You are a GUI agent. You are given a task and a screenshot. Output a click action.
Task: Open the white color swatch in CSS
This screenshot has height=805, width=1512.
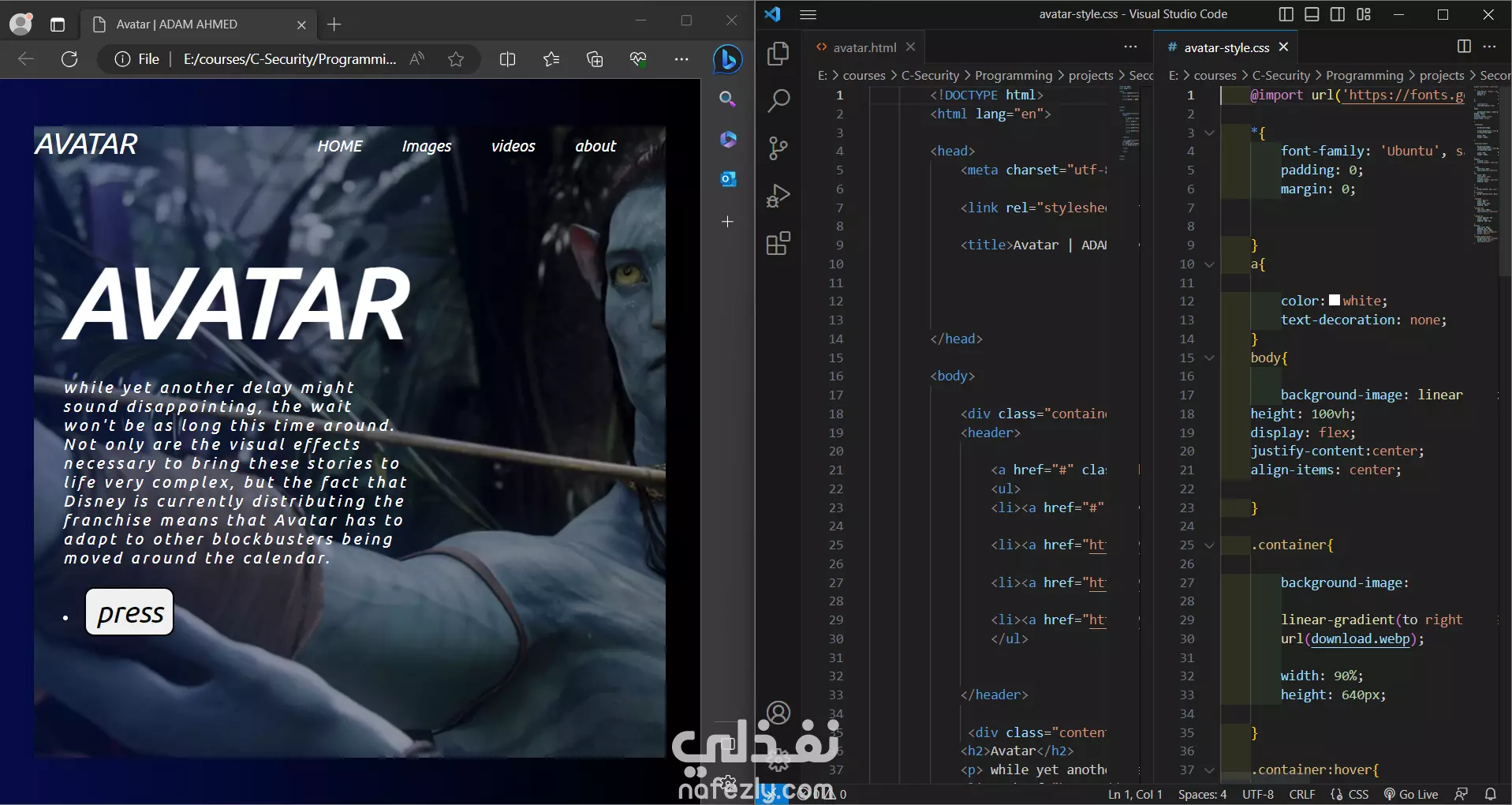[1335, 300]
